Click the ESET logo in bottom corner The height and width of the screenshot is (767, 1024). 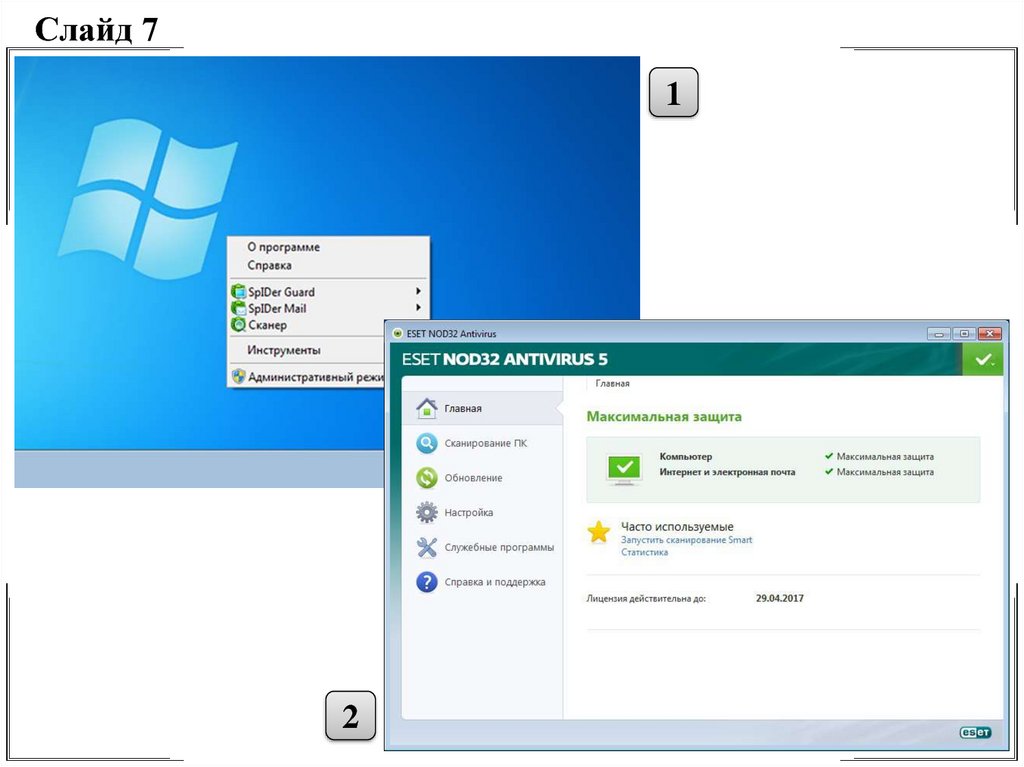click(975, 732)
